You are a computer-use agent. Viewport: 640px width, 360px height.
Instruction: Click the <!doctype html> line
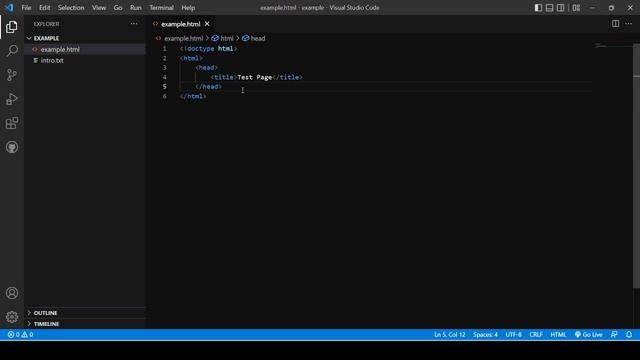208,49
